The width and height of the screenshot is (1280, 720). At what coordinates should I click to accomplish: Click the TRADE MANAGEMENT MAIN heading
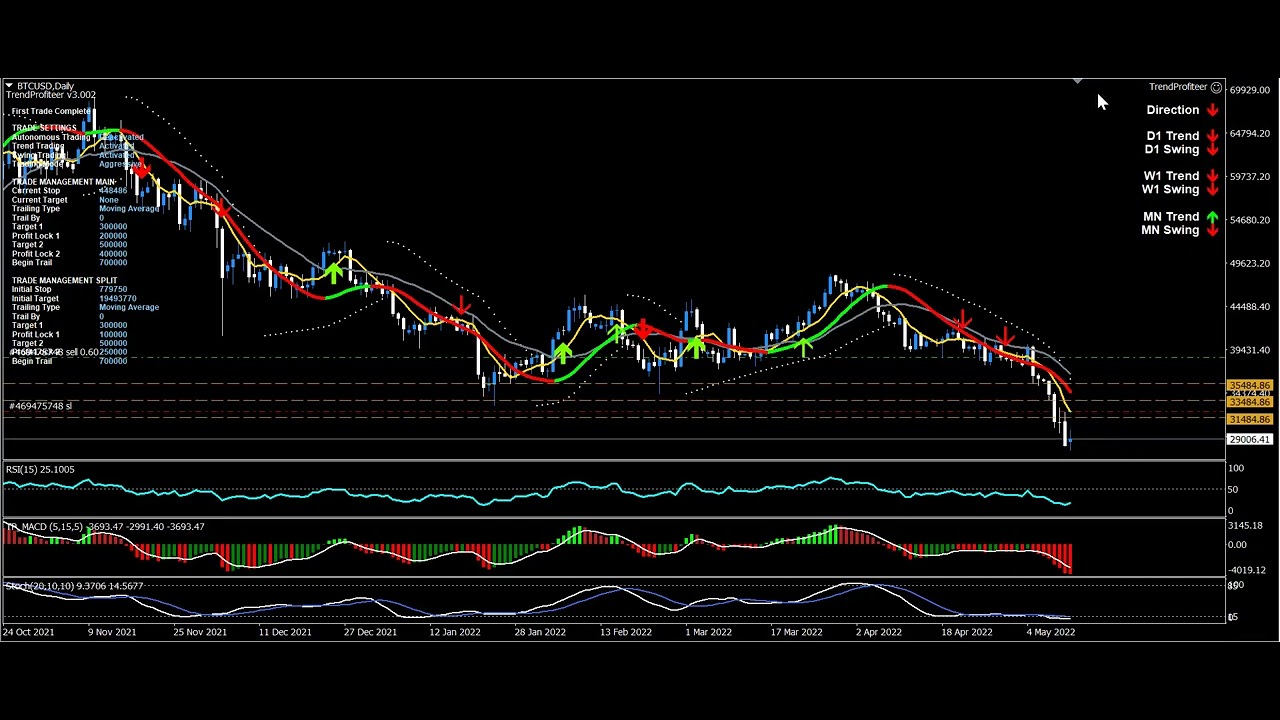click(63, 182)
